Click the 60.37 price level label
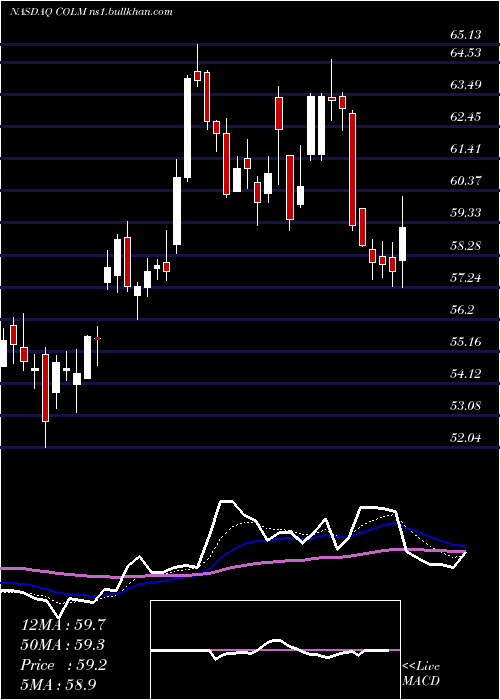 (465, 181)
